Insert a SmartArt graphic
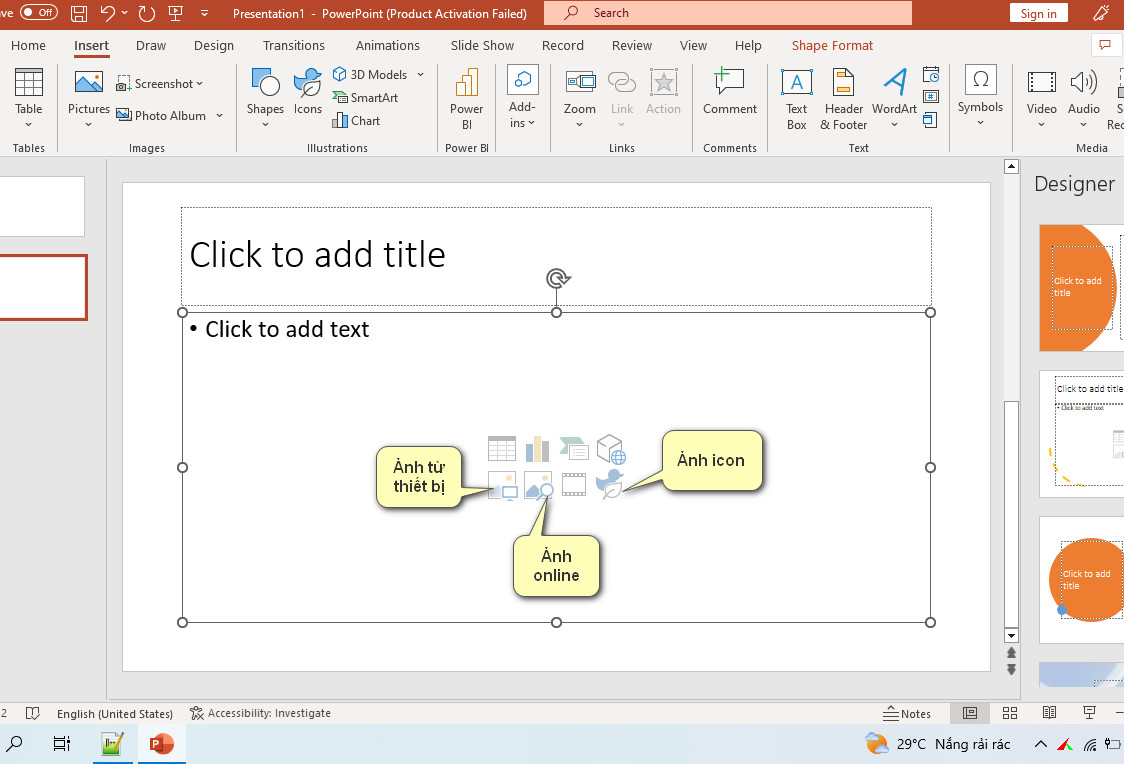The height and width of the screenshot is (764, 1124). 366,97
